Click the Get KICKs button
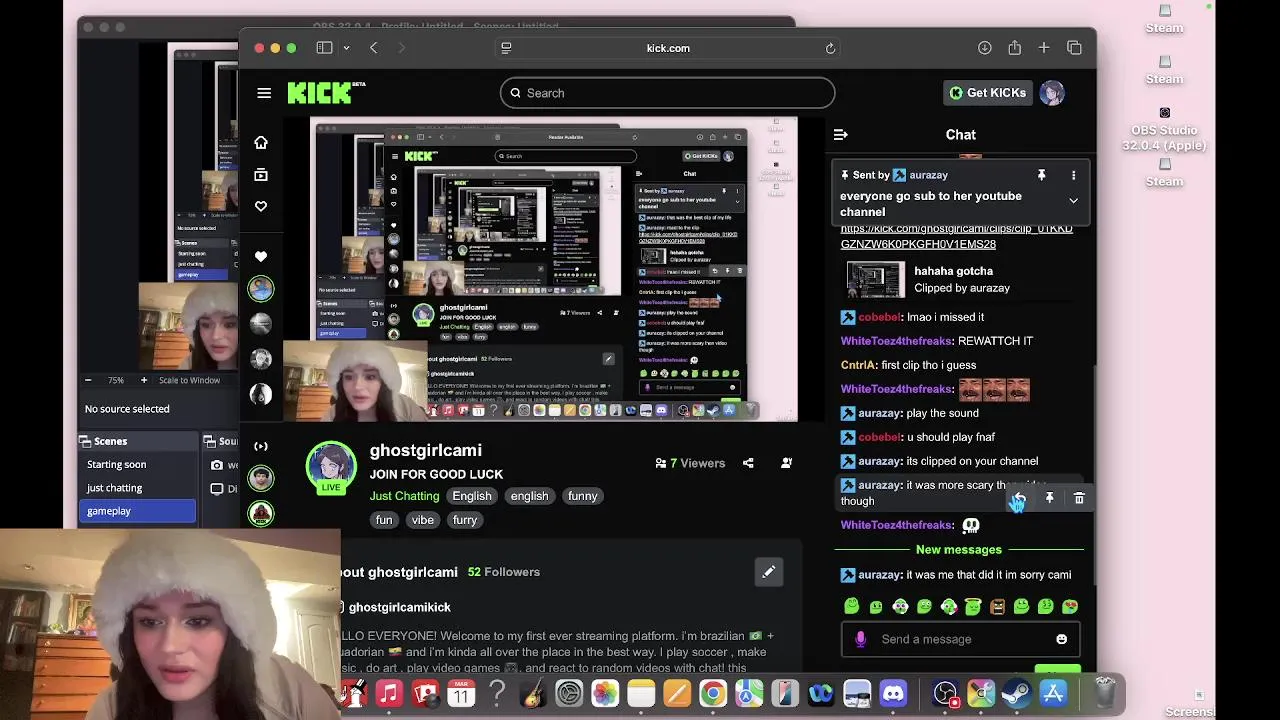This screenshot has height=720, width=1280. coord(988,93)
